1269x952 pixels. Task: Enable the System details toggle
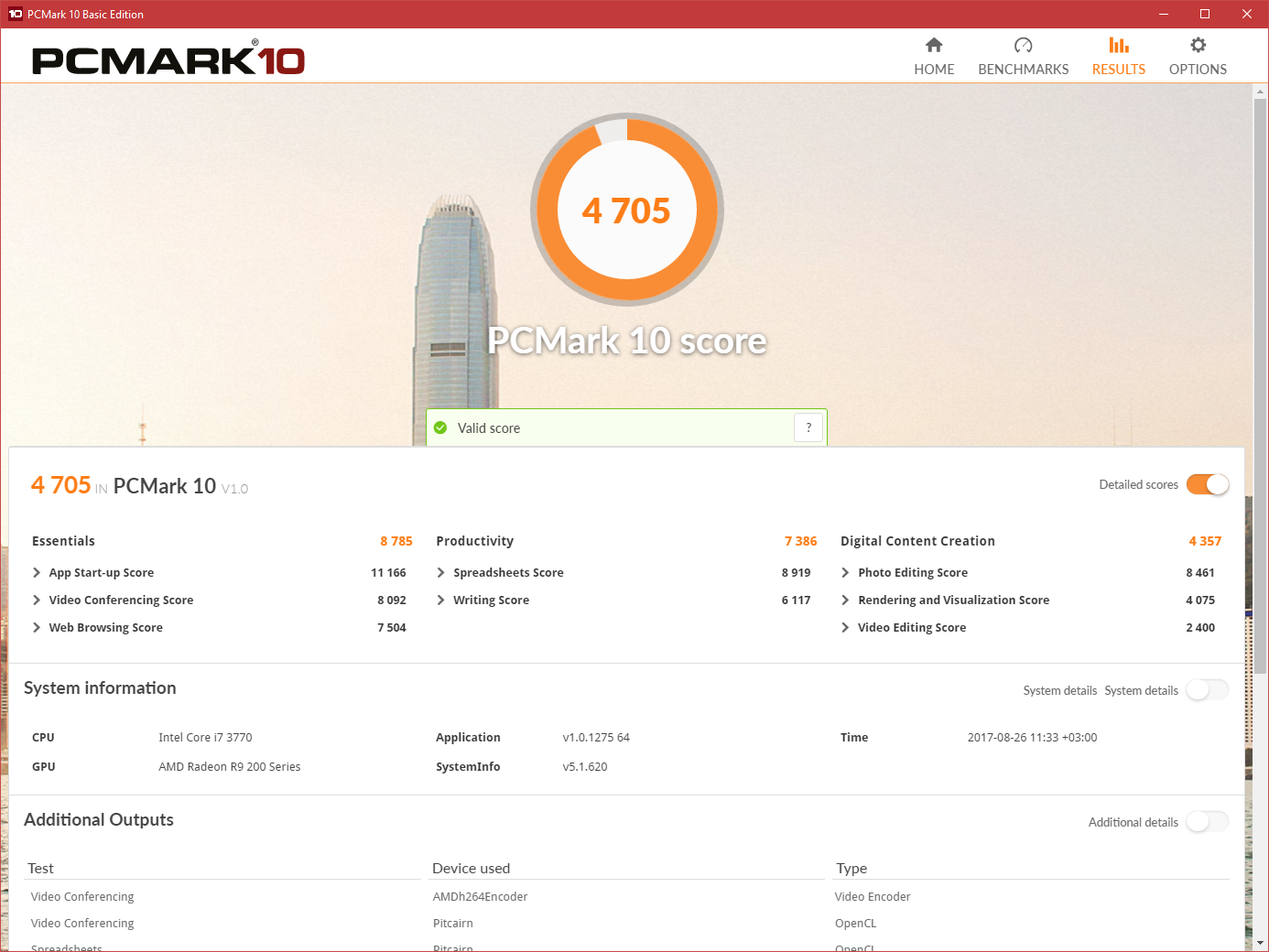[1208, 689]
